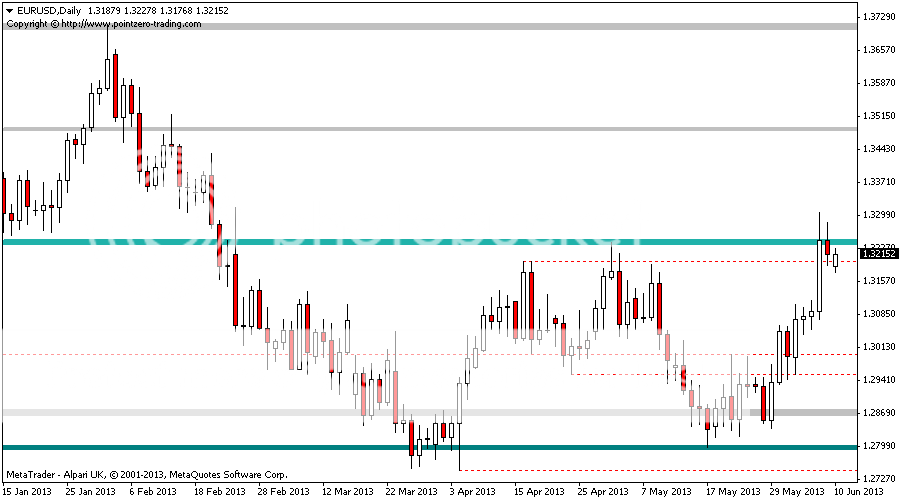The height and width of the screenshot is (500, 900).
Task: Click the 1.35150 price scale label
Action: pyautogui.click(x=879, y=116)
